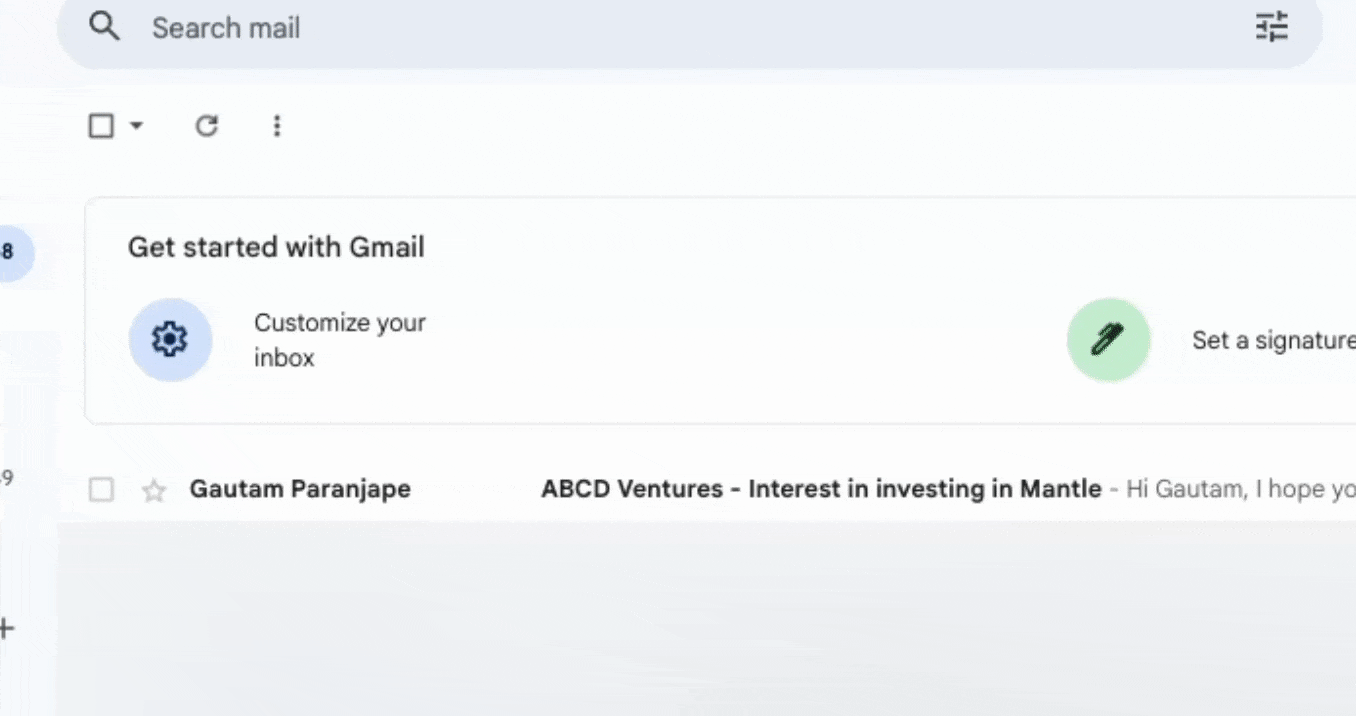Click the "Hi Gautam" preview snippet
Viewport: 1356px width, 716px height.
pyautogui.click(x=1240, y=489)
